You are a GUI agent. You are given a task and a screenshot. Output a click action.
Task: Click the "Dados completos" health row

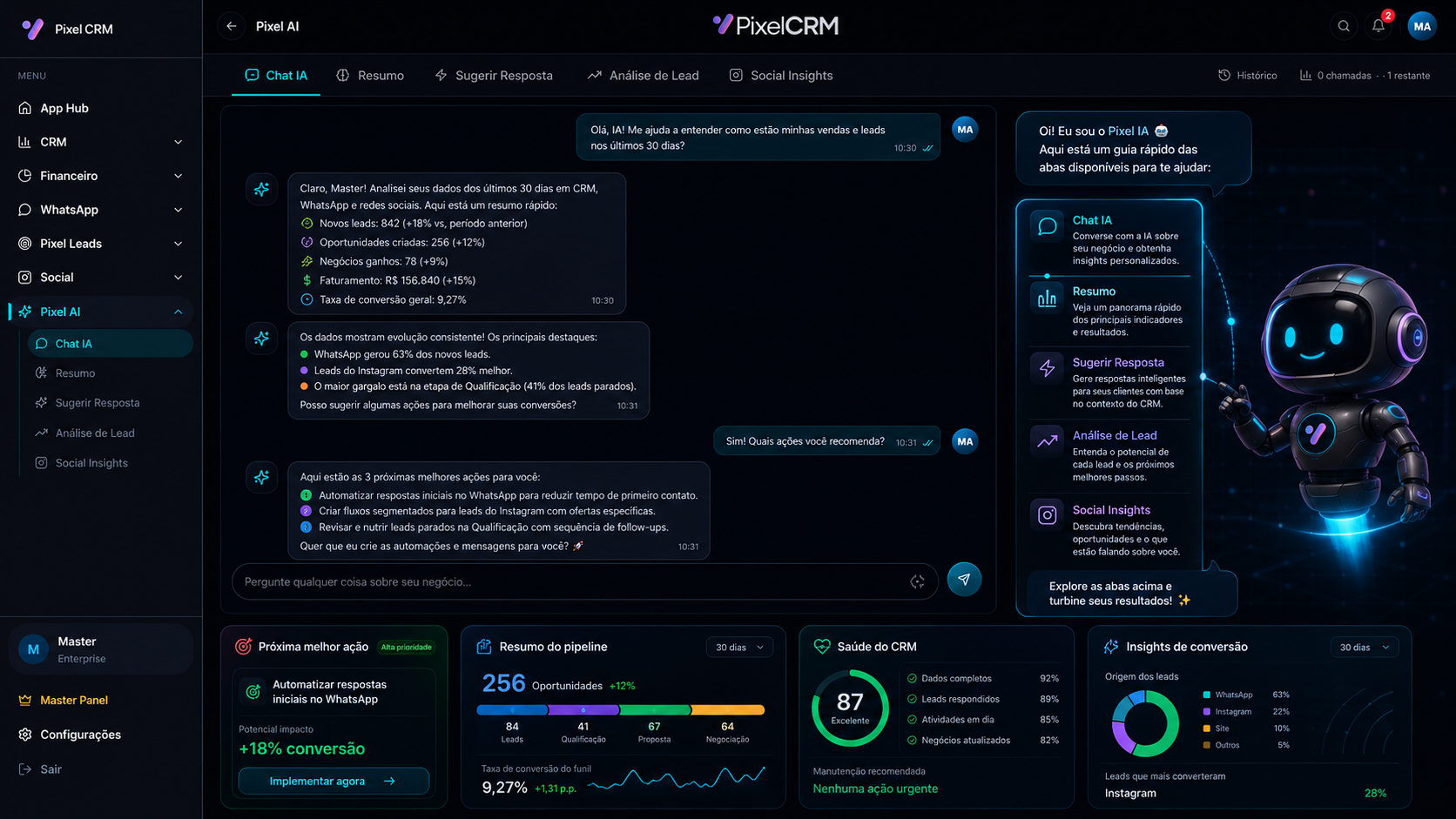pyautogui.click(x=982, y=678)
